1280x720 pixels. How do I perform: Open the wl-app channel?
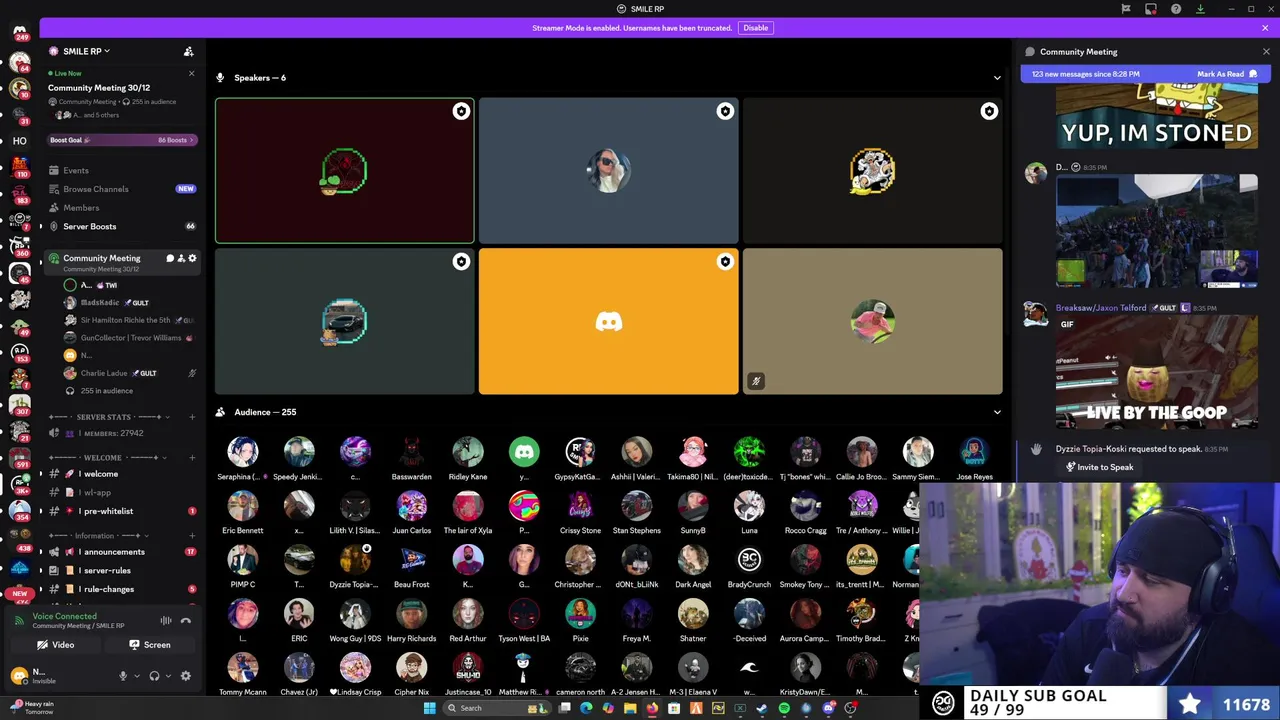pyautogui.click(x=97, y=492)
